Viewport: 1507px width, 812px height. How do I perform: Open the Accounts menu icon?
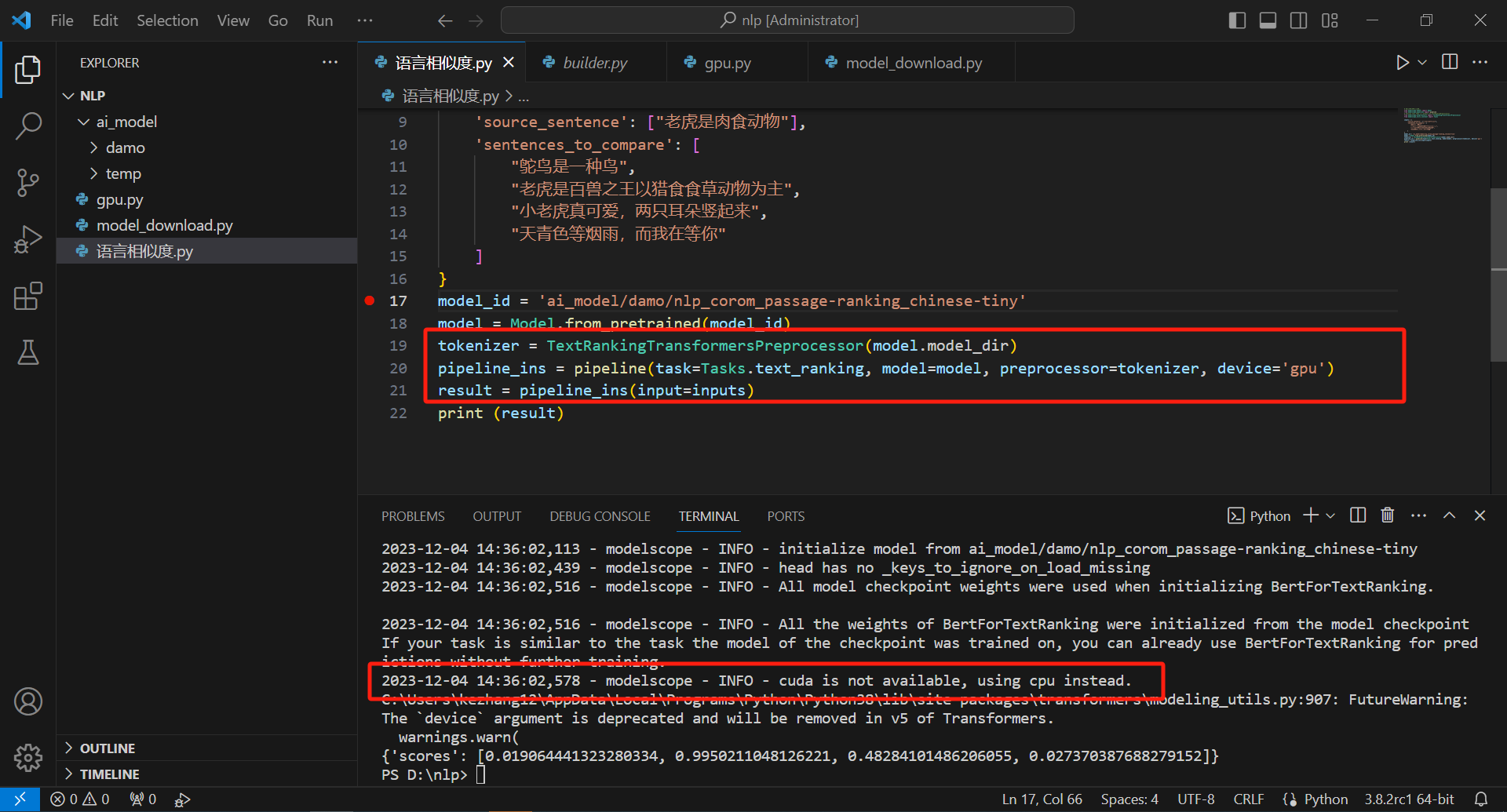click(x=28, y=701)
